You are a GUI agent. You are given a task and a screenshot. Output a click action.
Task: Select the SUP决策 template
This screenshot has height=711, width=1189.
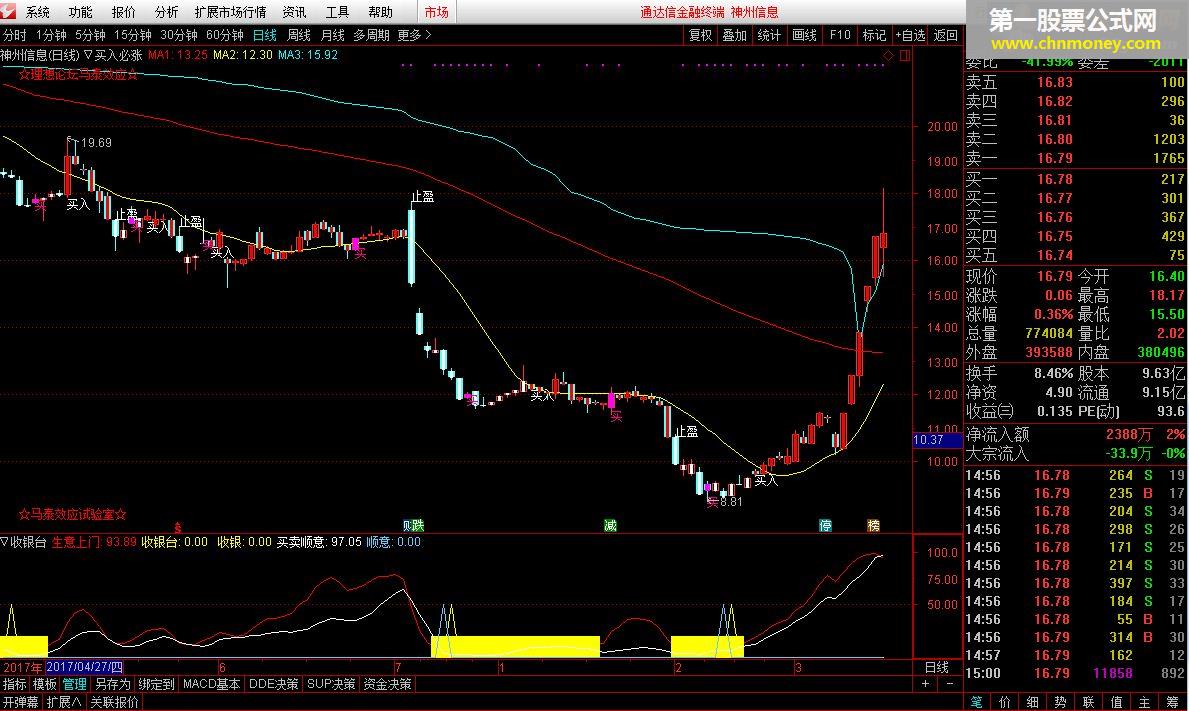click(331, 684)
